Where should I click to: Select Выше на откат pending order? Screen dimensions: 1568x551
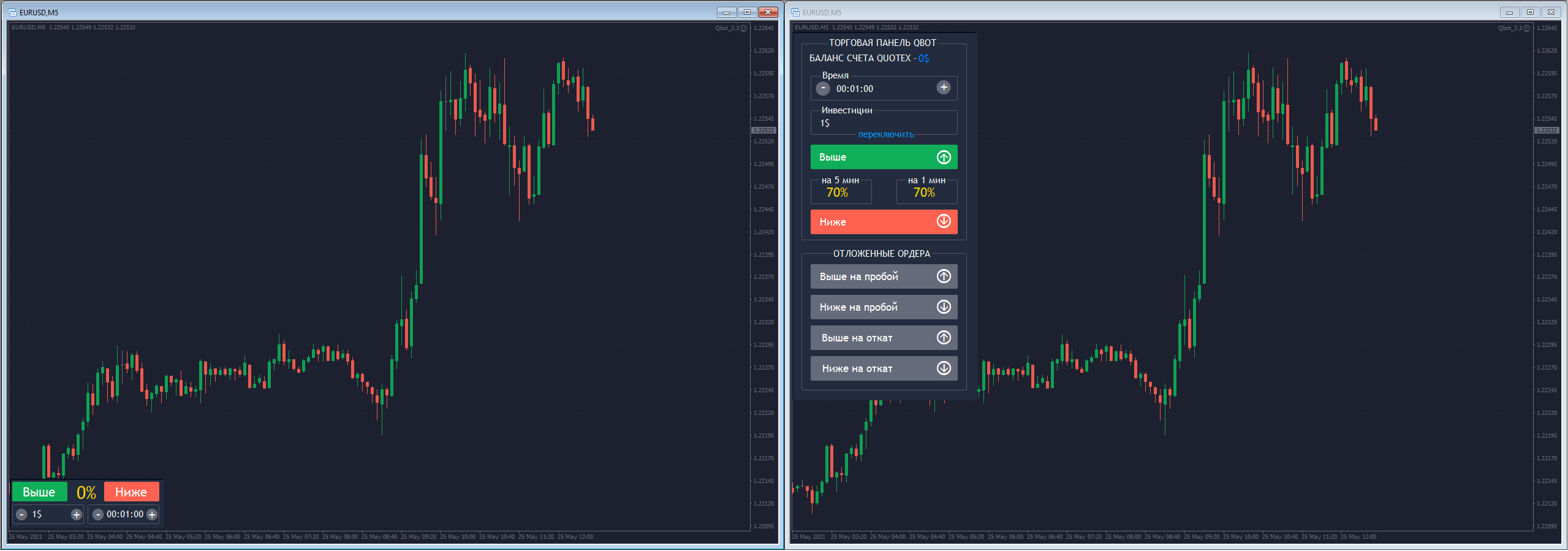884,338
